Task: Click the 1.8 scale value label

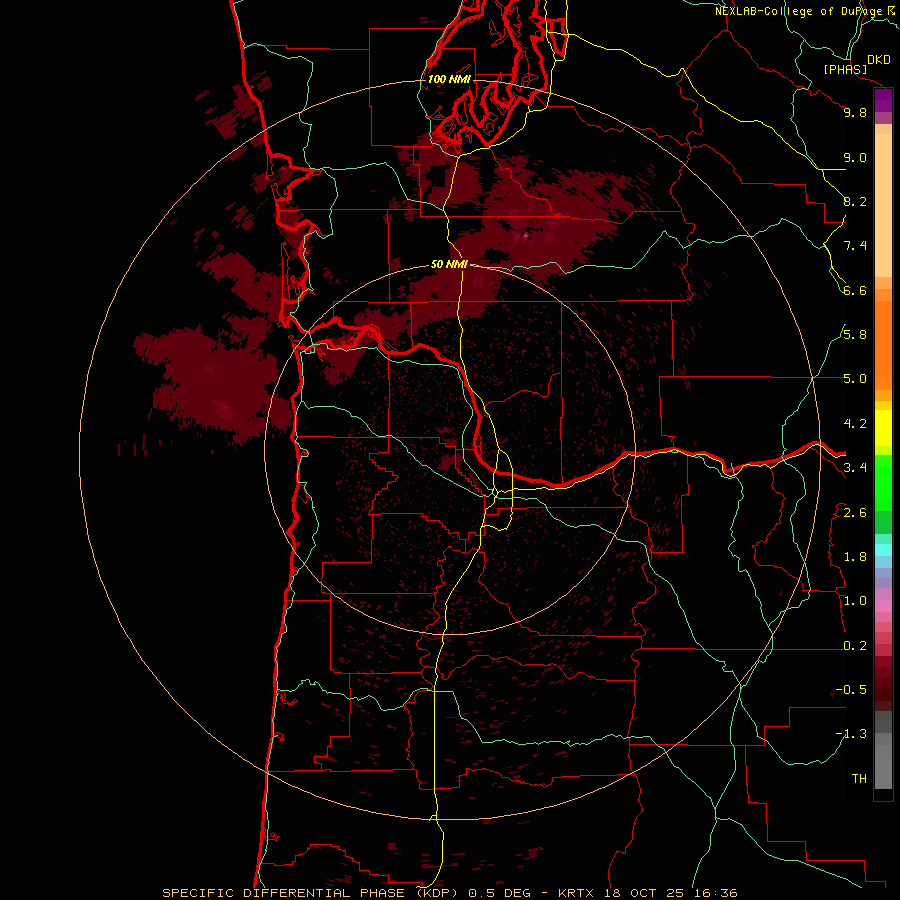Action: [855, 557]
